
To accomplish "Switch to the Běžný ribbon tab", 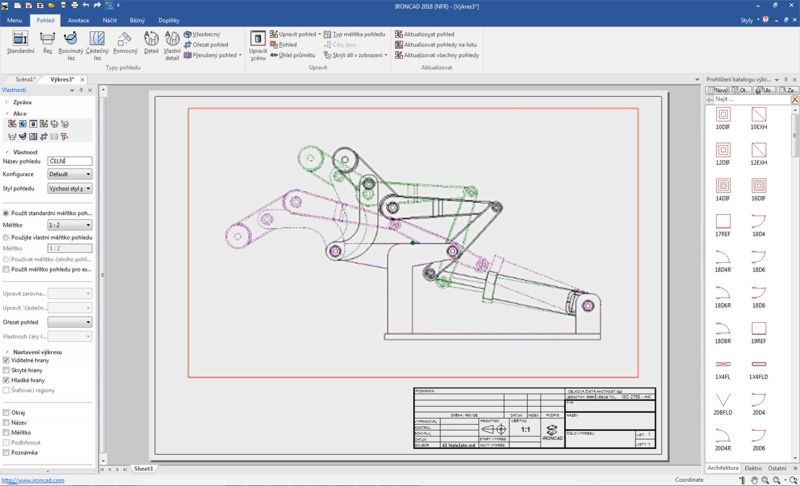I will click(x=137, y=20).
